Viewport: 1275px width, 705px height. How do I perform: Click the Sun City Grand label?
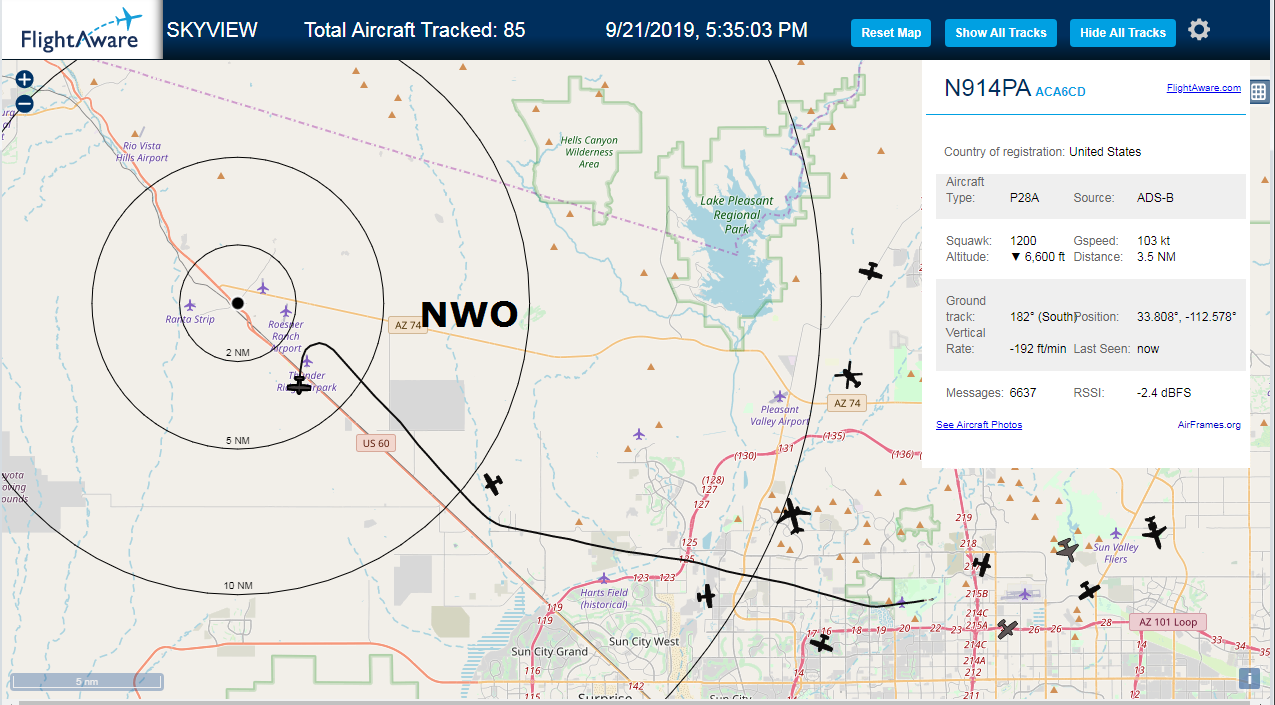coord(549,652)
